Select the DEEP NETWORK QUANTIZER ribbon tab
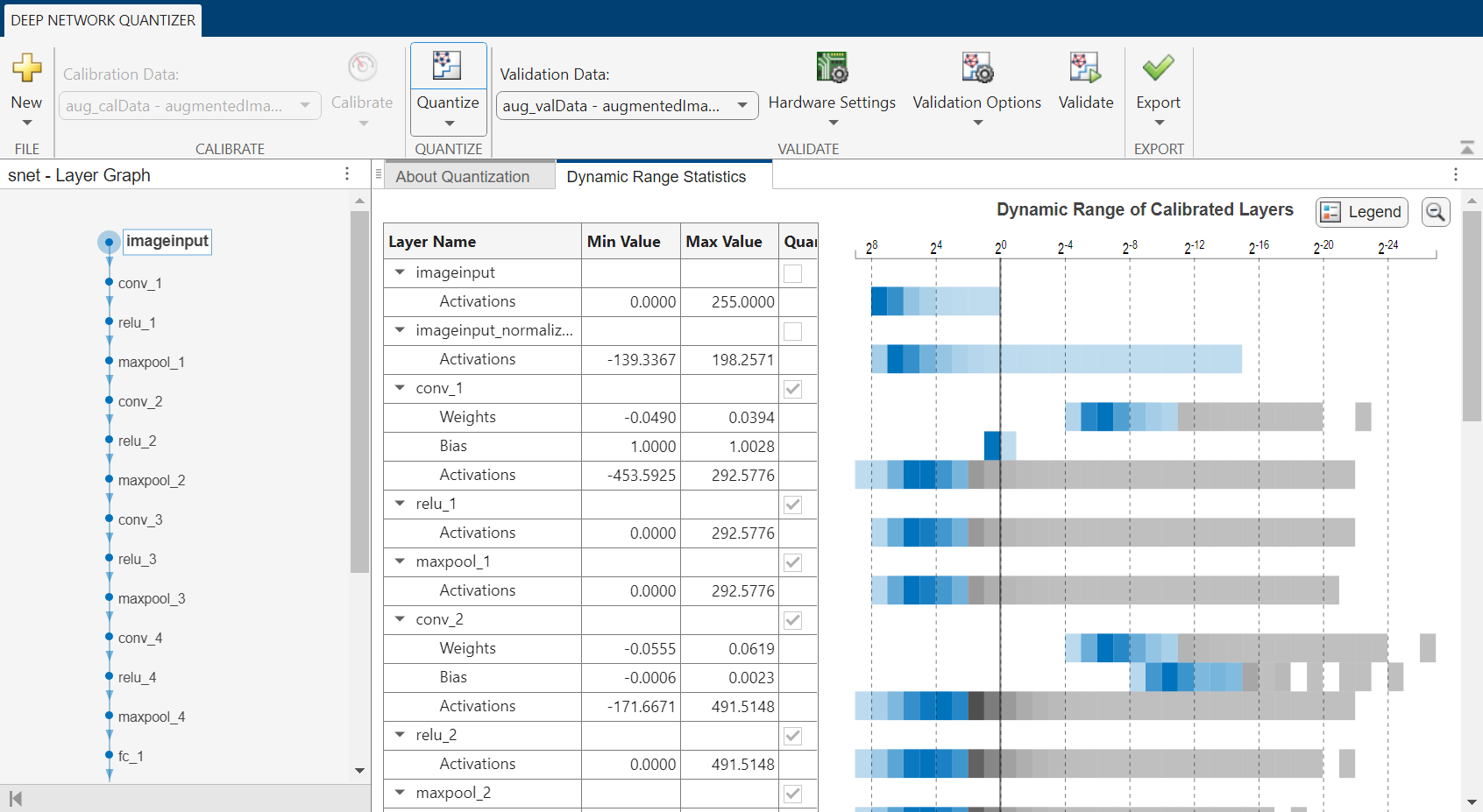1483x812 pixels. point(103,20)
